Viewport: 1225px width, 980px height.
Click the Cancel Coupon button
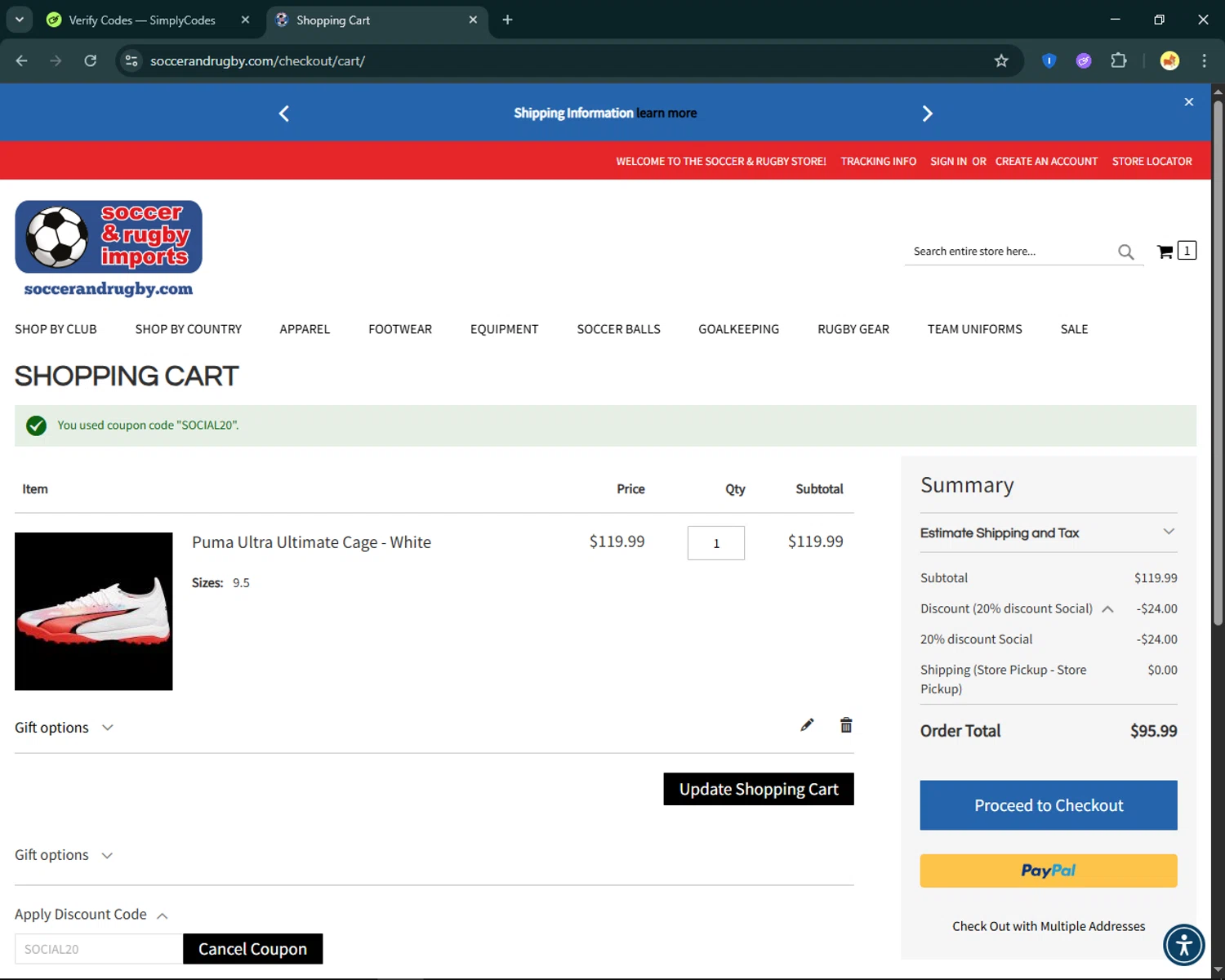coord(253,949)
